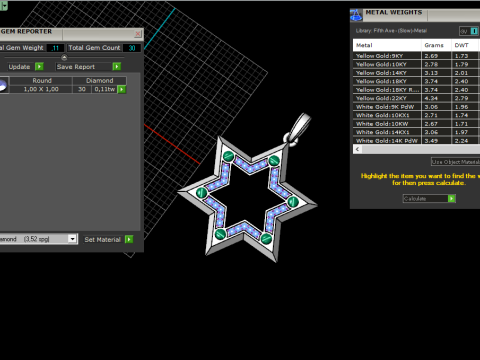
Task: Click the Metal Weights scale icon
Action: [356, 15]
